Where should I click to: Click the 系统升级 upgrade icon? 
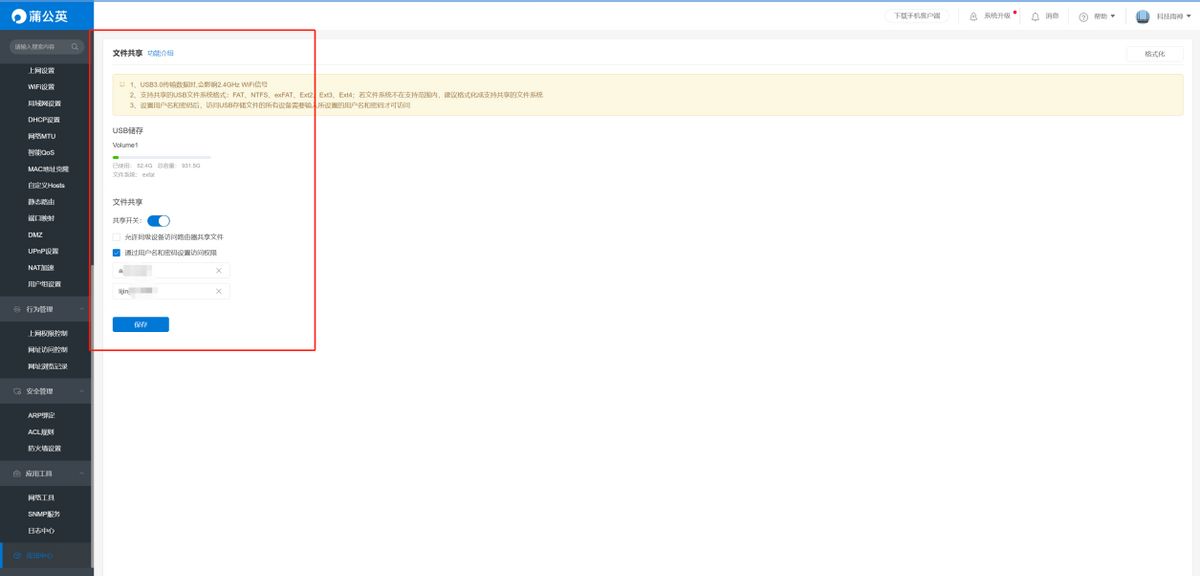(x=973, y=16)
